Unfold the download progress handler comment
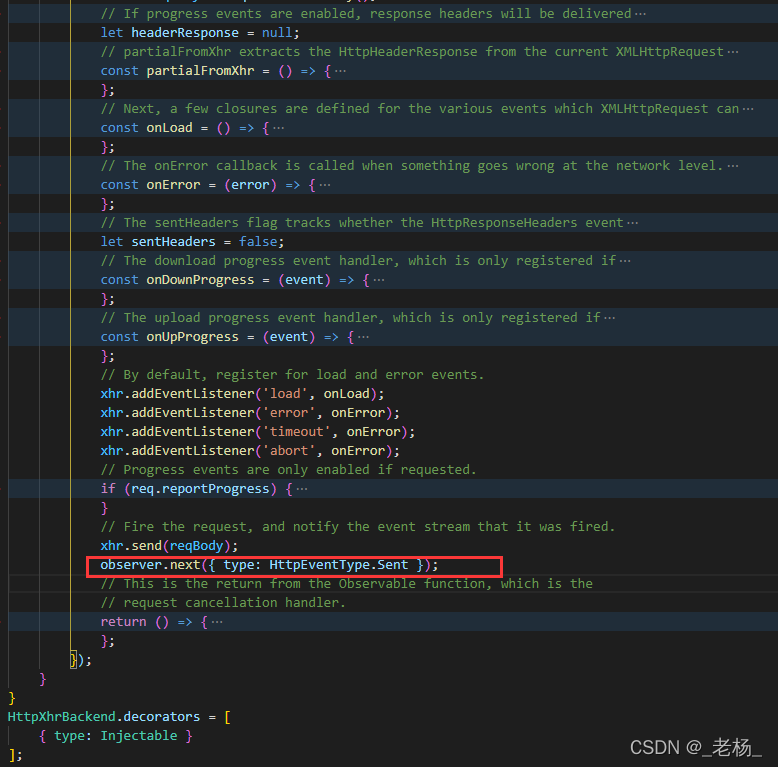 click(x=625, y=261)
